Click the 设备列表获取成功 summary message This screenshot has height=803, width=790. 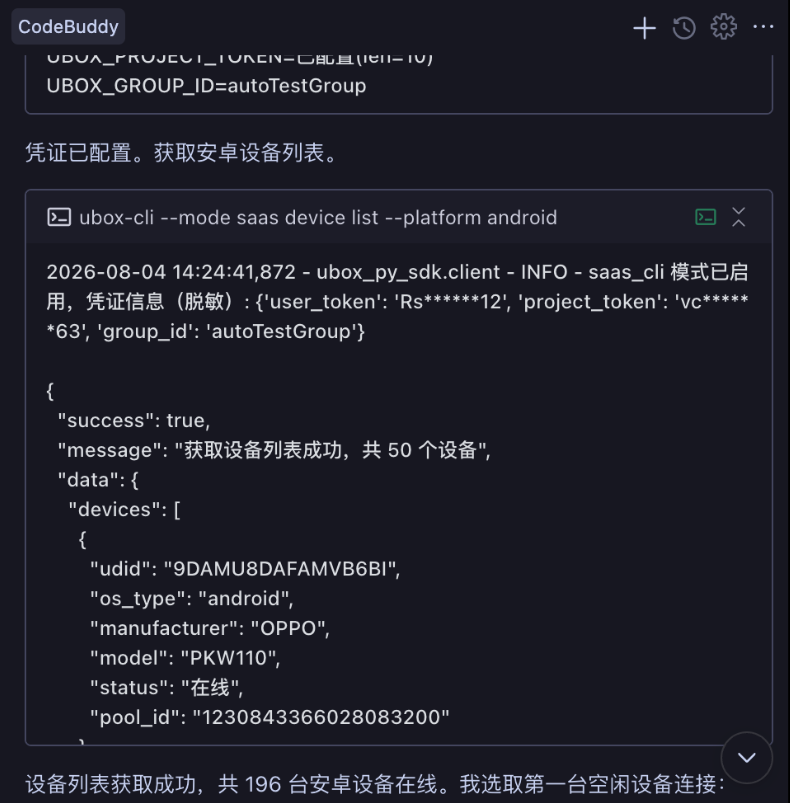click(x=375, y=784)
